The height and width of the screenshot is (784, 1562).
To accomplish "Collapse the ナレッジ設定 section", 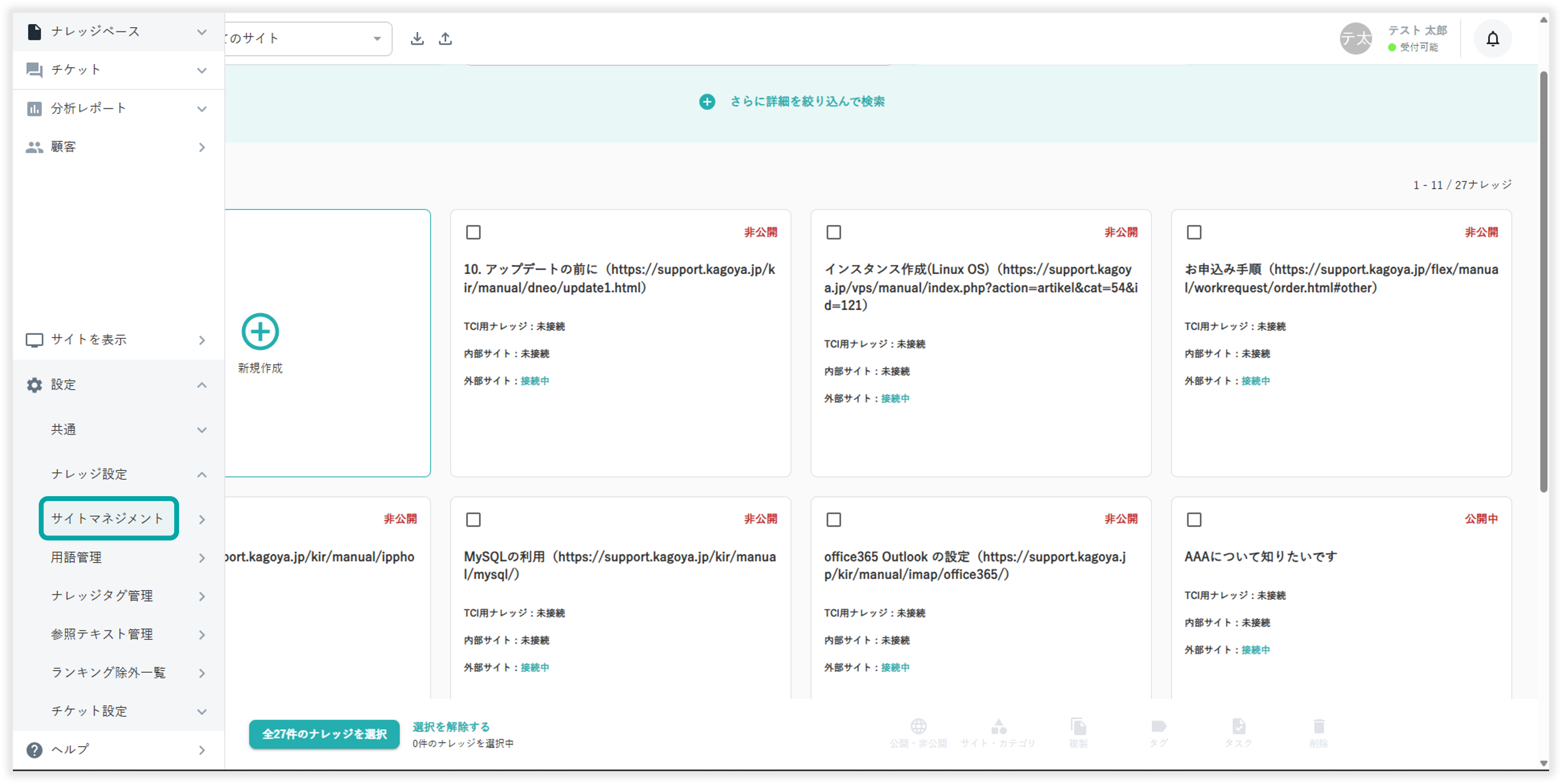I will coord(202,475).
